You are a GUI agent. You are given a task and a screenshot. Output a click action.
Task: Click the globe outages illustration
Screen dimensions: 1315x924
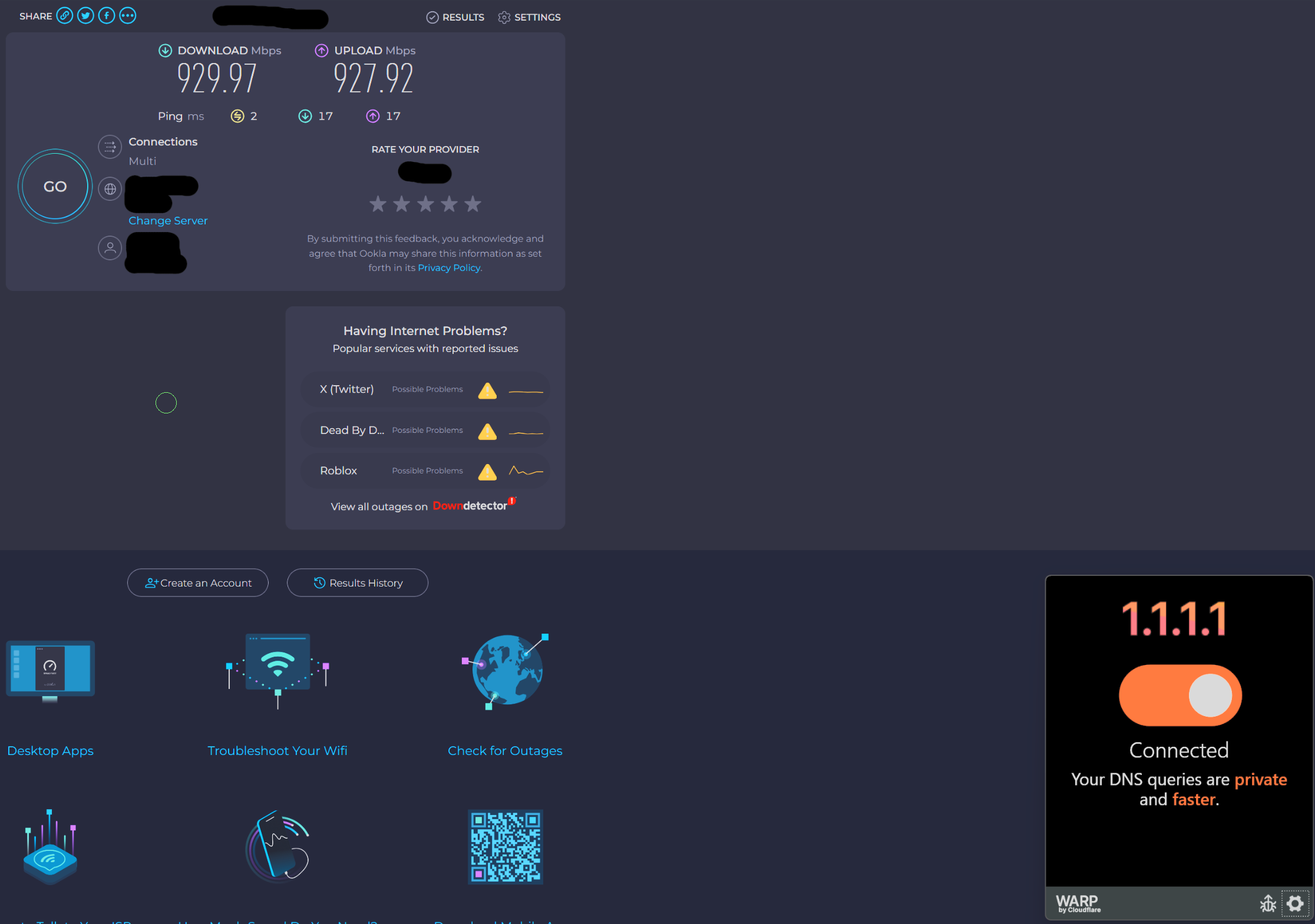pos(505,671)
